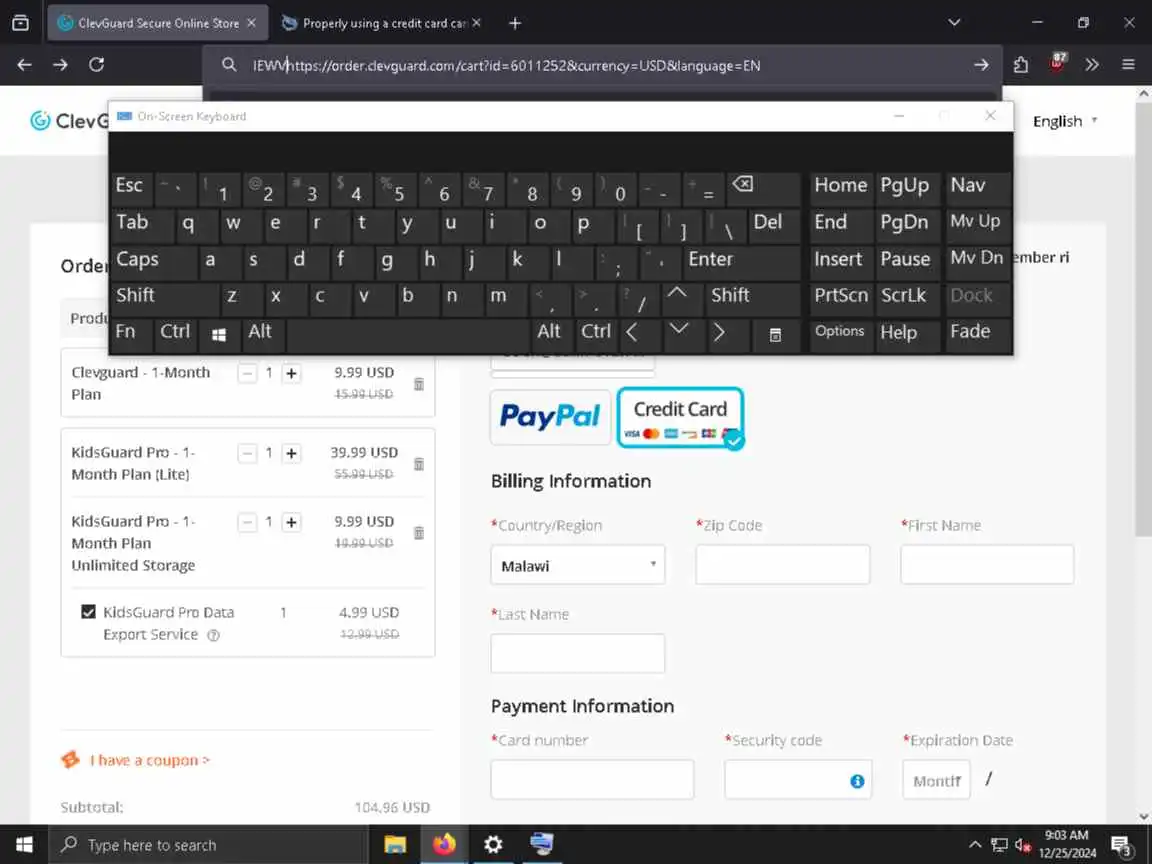This screenshot has width=1152, height=864.
Task: Click the First Name input field
Action: 987,565
